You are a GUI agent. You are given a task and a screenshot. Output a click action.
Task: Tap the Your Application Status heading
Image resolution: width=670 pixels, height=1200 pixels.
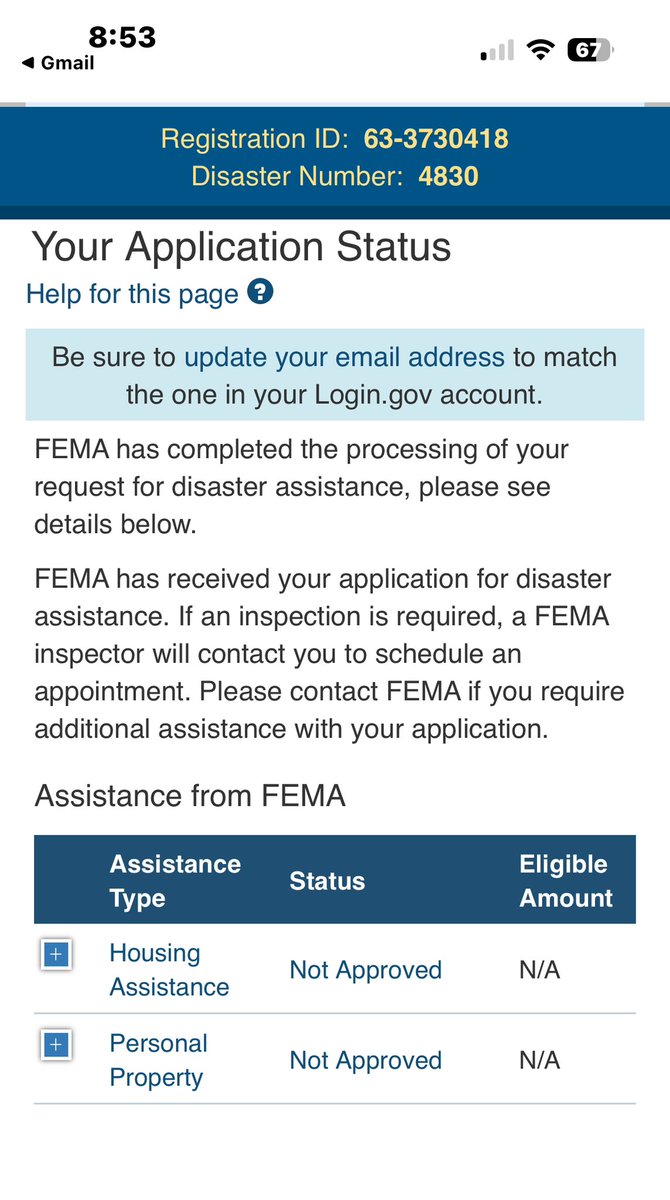click(241, 246)
